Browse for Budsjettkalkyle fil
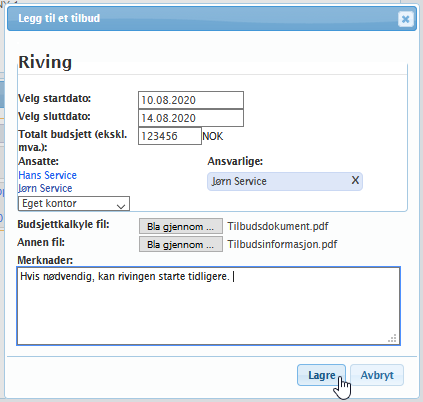The width and height of the screenshot is (423, 402). (181, 226)
